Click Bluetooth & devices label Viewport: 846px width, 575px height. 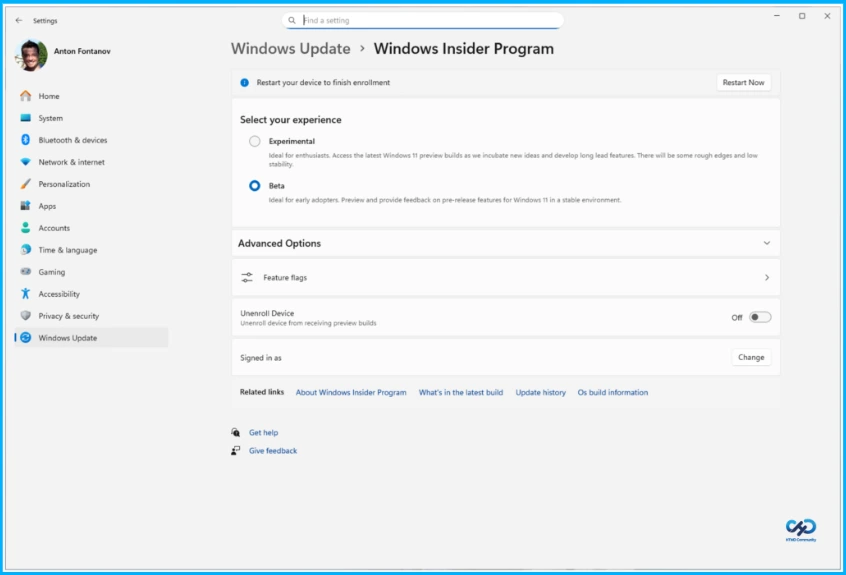pos(73,140)
